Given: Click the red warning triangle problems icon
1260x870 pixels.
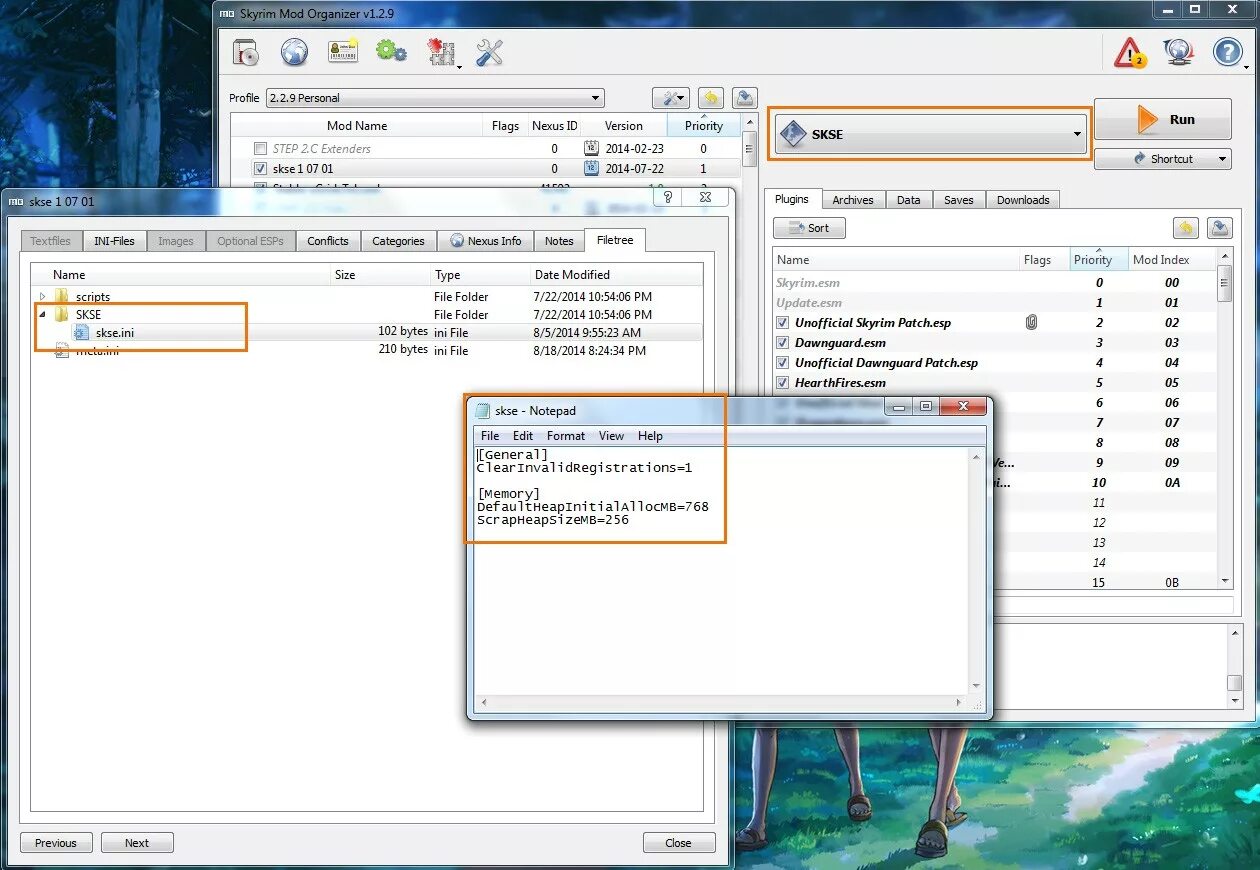Looking at the screenshot, I should 1130,52.
